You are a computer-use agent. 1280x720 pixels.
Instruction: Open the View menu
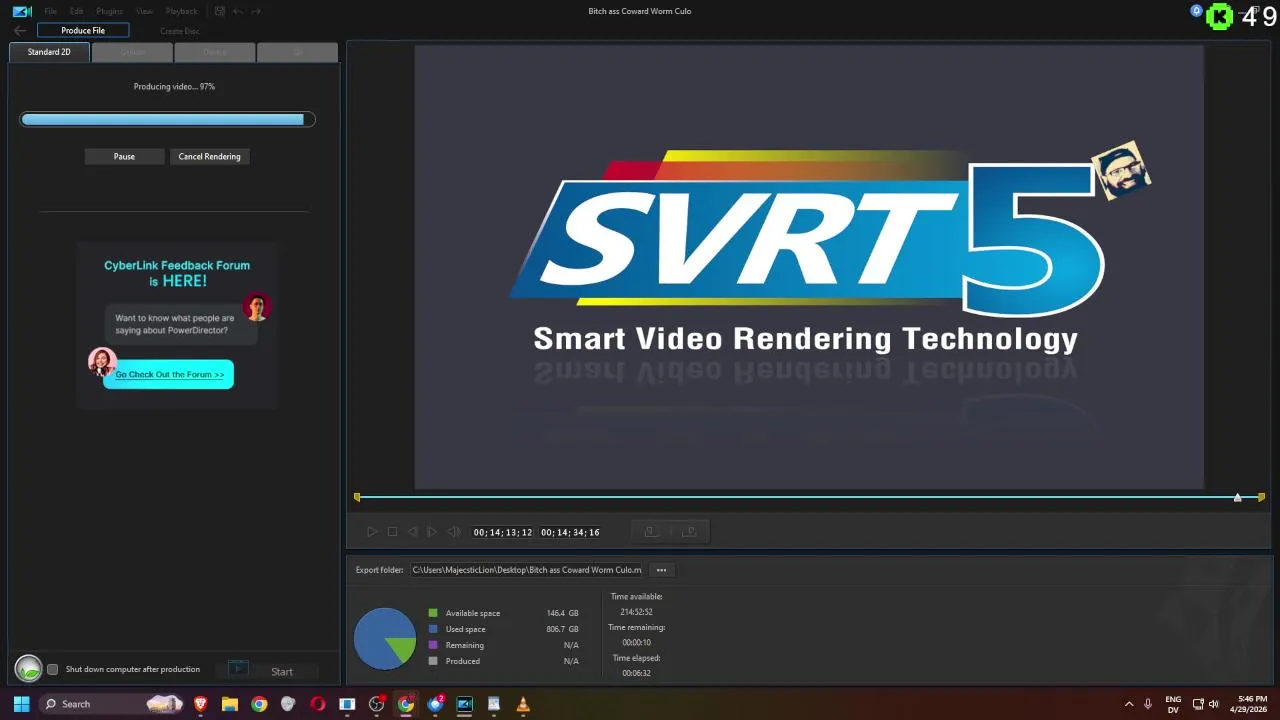tap(144, 11)
